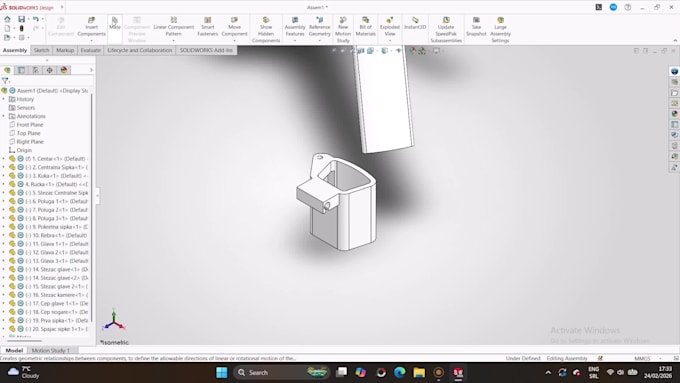Open SOLIDWORKS Add-Ins tab

(x=206, y=50)
